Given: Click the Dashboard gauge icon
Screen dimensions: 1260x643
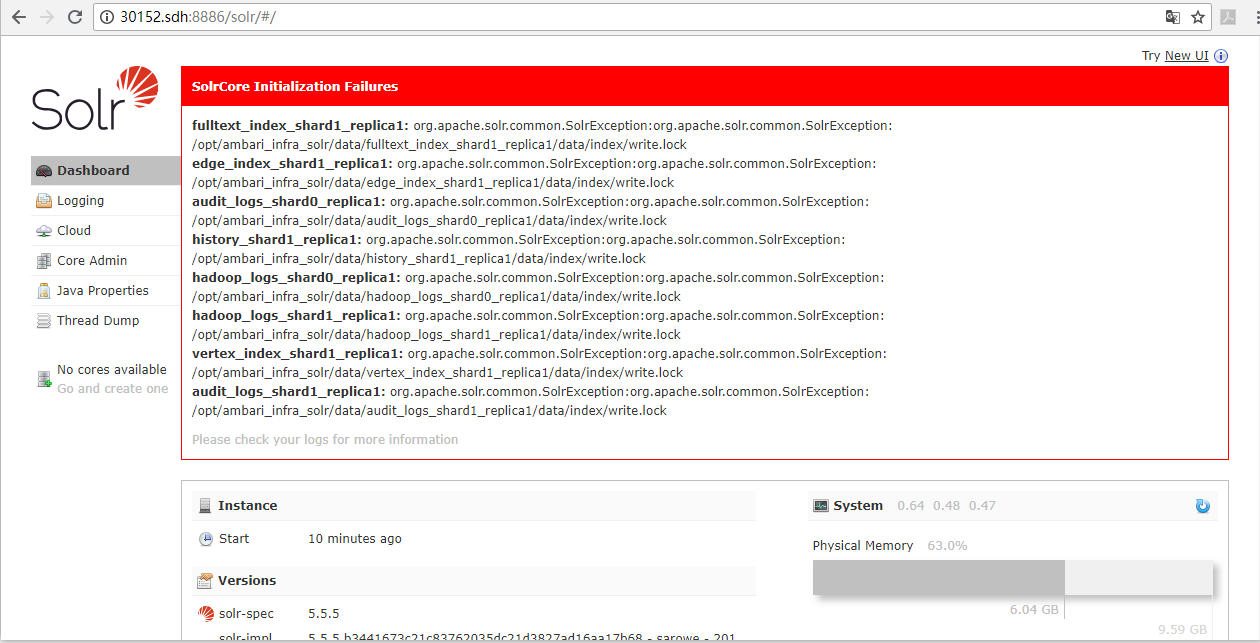Looking at the screenshot, I should coord(44,171).
